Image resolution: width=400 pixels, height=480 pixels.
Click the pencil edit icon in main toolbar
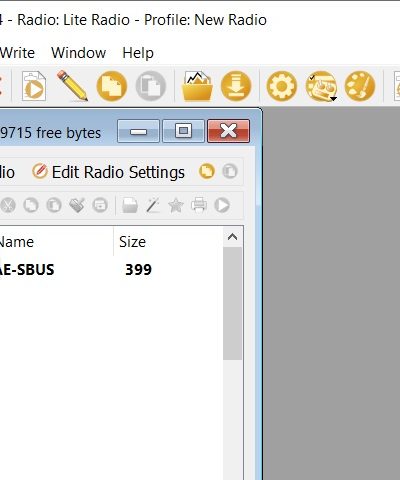(x=72, y=86)
